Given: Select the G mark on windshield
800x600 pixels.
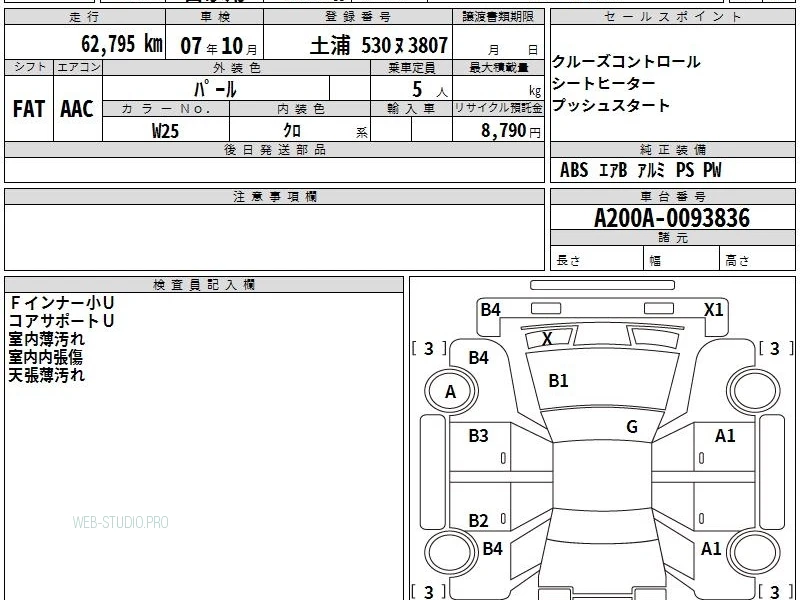Looking at the screenshot, I should click(632, 427).
